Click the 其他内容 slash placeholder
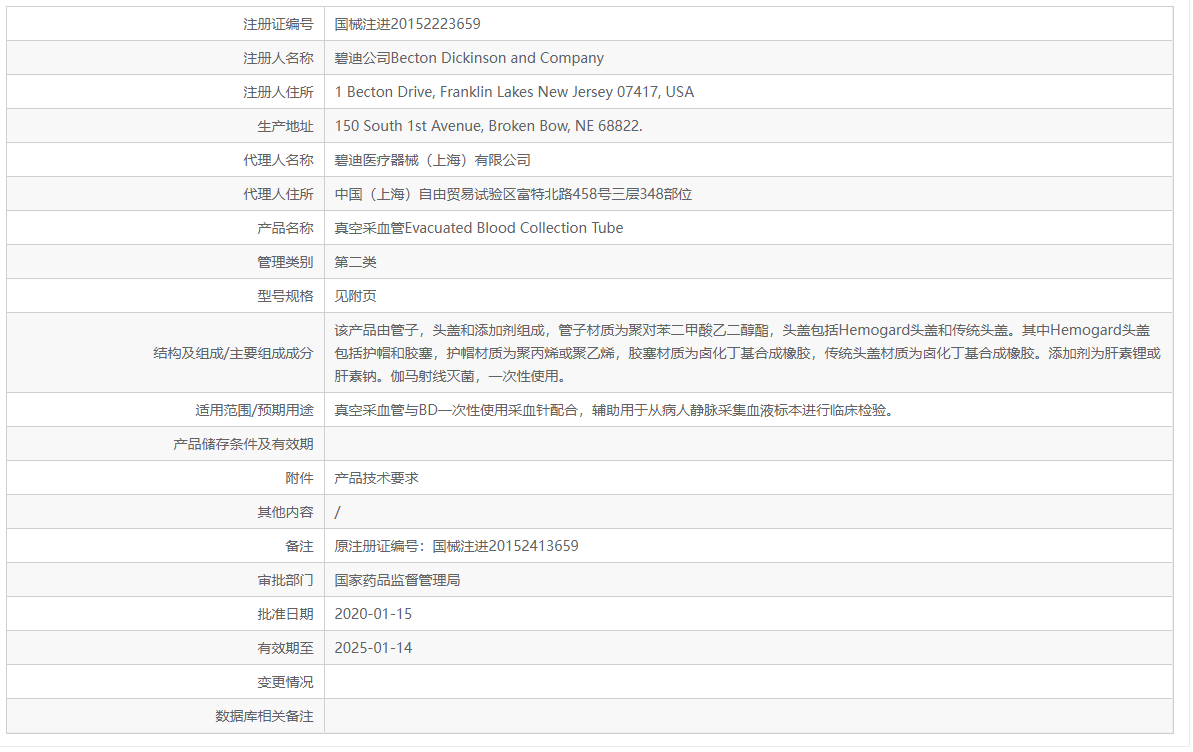 click(x=337, y=511)
